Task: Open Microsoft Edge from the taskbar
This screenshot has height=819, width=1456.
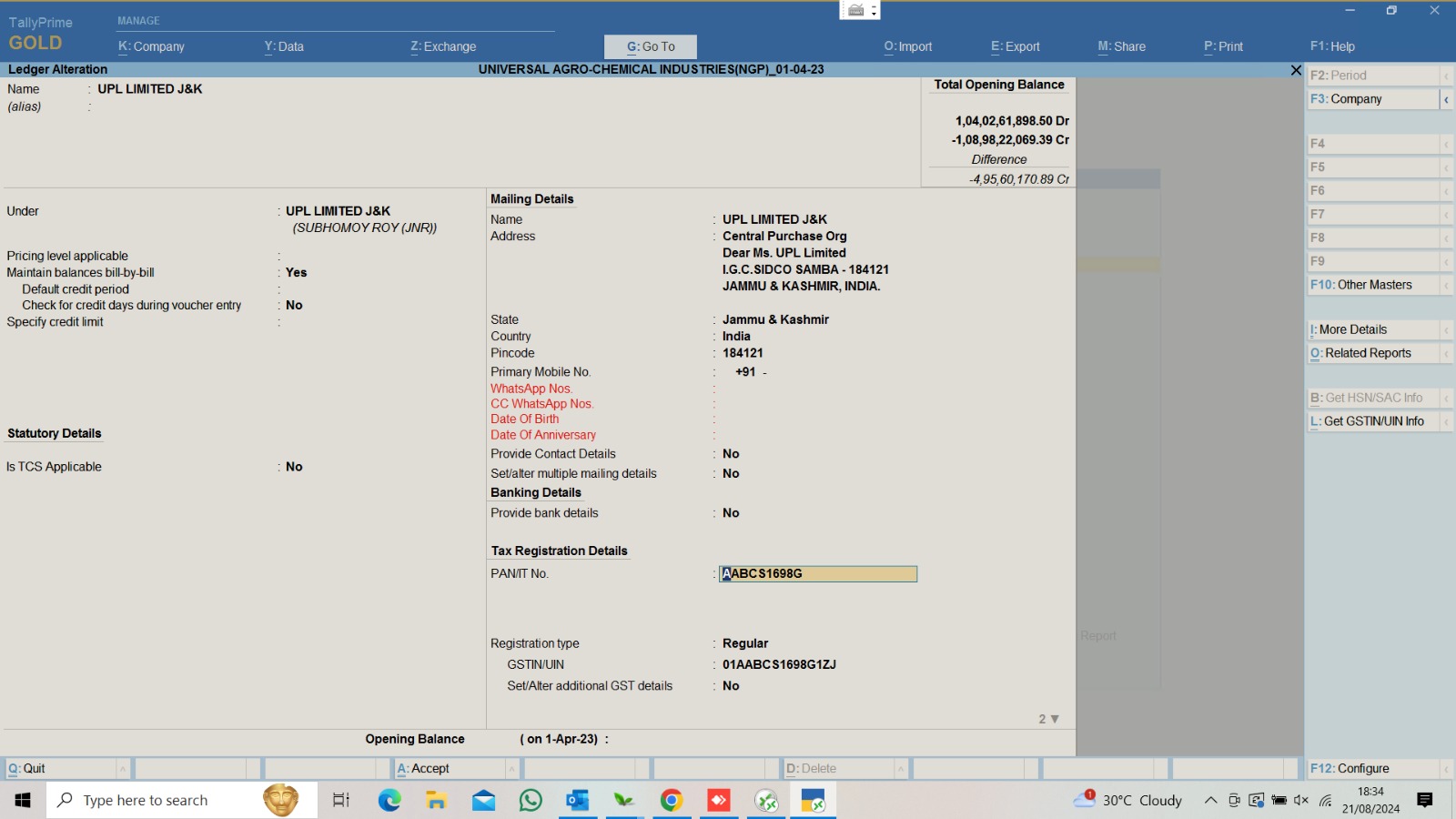Action: [x=389, y=801]
